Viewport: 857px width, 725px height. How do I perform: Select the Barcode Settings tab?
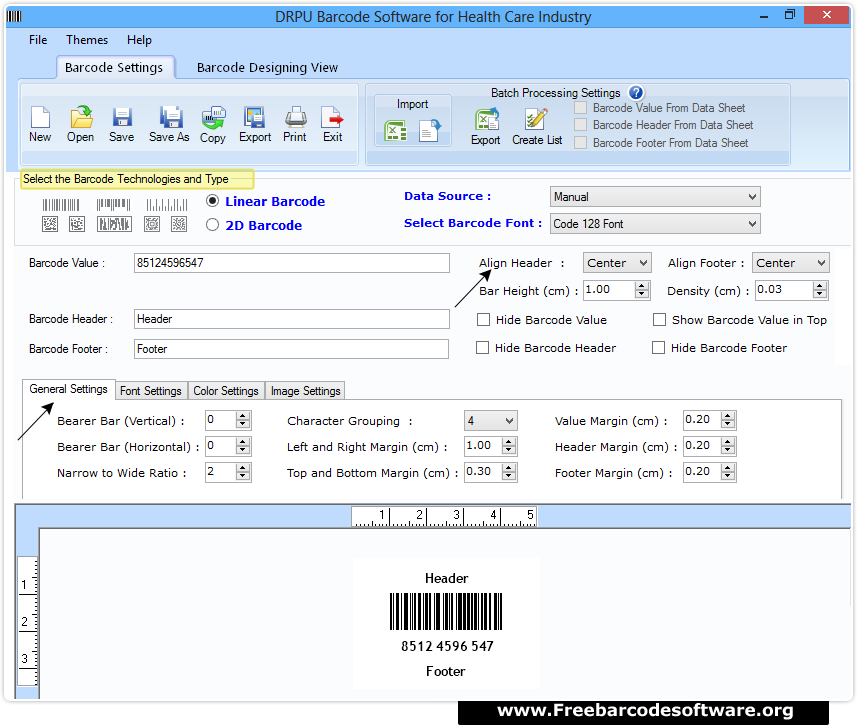[x=114, y=67]
